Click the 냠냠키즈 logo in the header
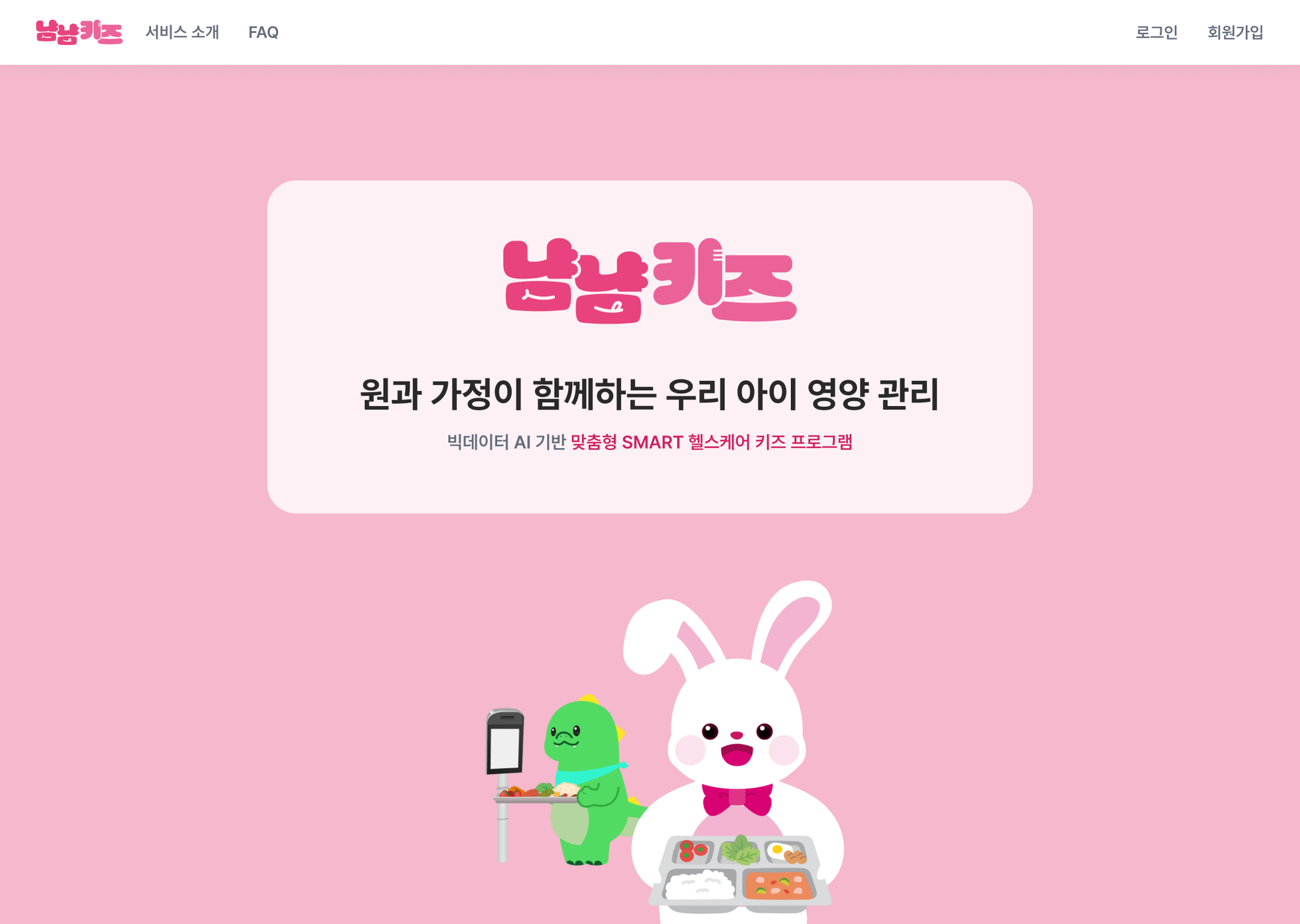This screenshot has height=924, width=1300. click(79, 32)
